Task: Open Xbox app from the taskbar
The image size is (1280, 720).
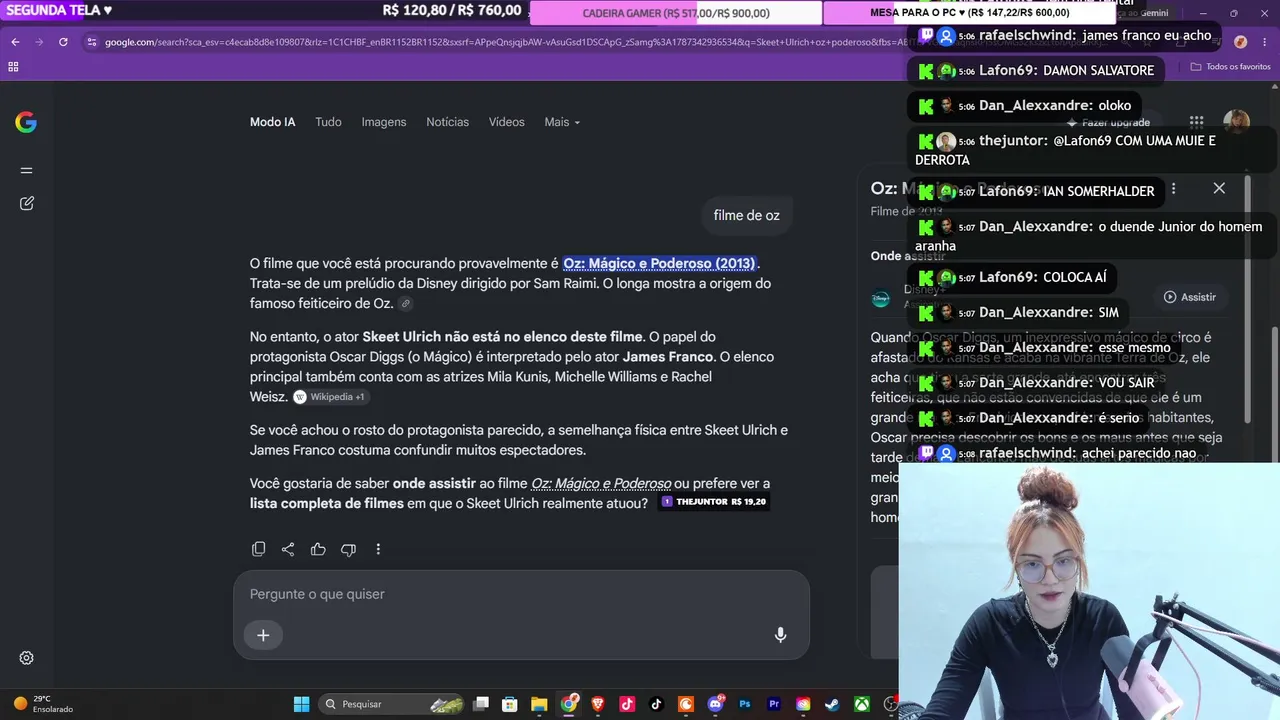Action: click(861, 704)
